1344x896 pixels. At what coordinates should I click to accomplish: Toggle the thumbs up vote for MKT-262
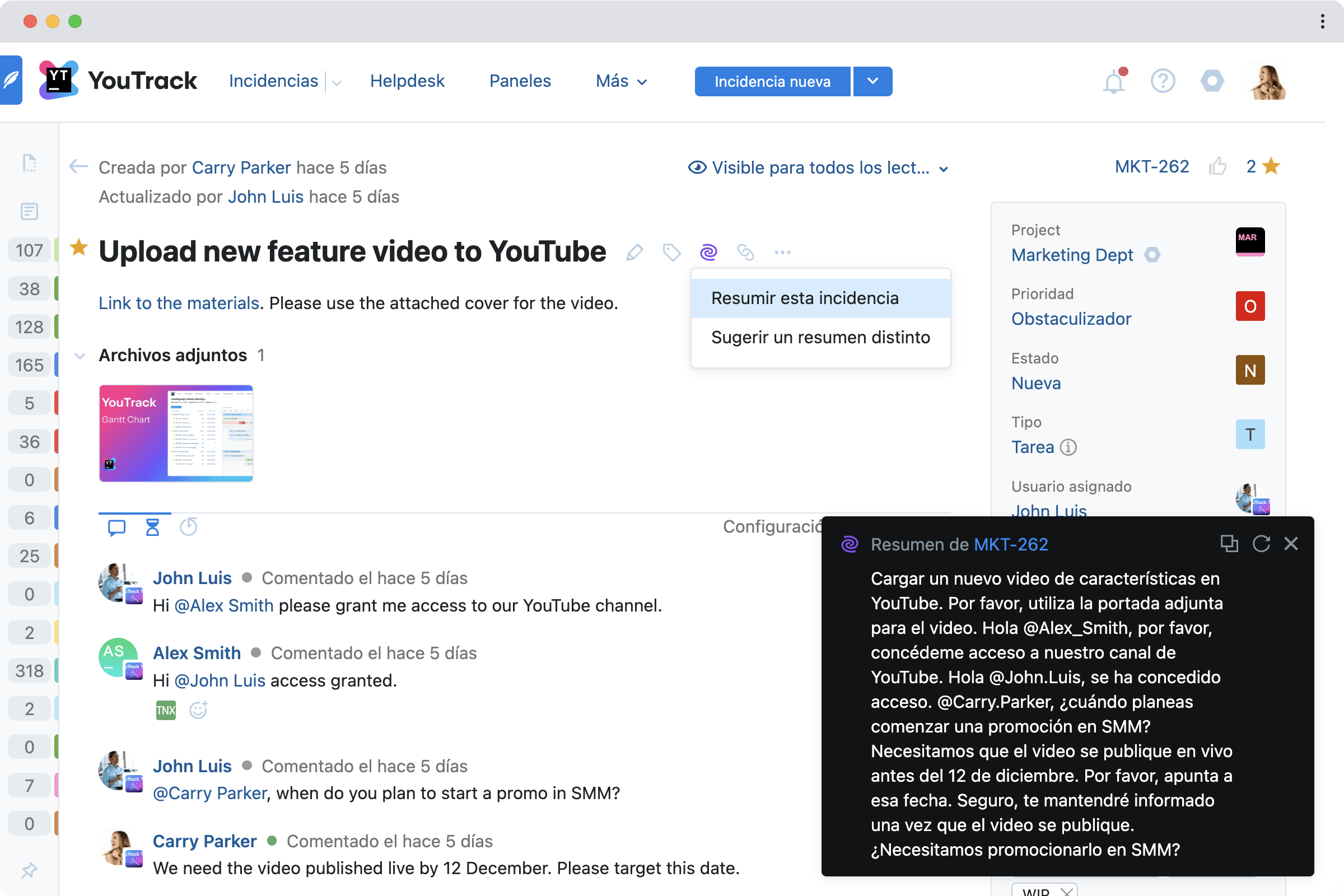1219,166
